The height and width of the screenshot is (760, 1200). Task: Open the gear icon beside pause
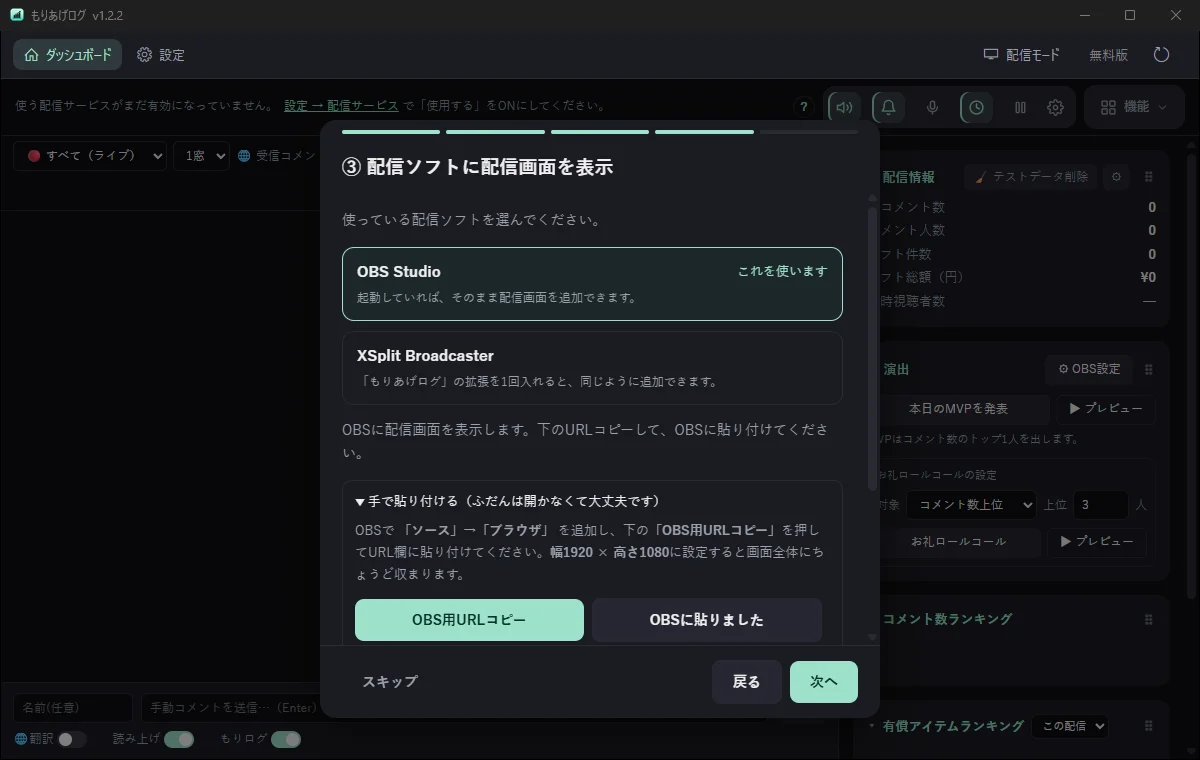[1055, 107]
